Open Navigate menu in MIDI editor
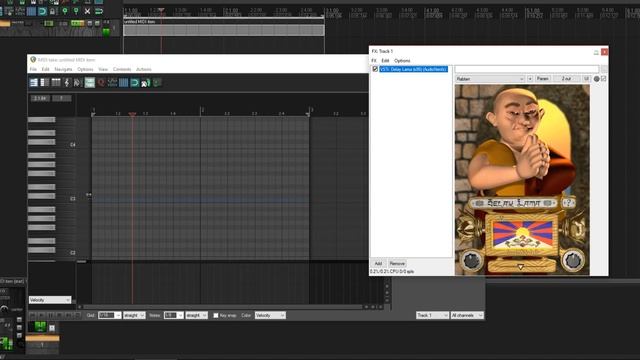This screenshot has width=640, height=360. pyautogui.click(x=63, y=69)
